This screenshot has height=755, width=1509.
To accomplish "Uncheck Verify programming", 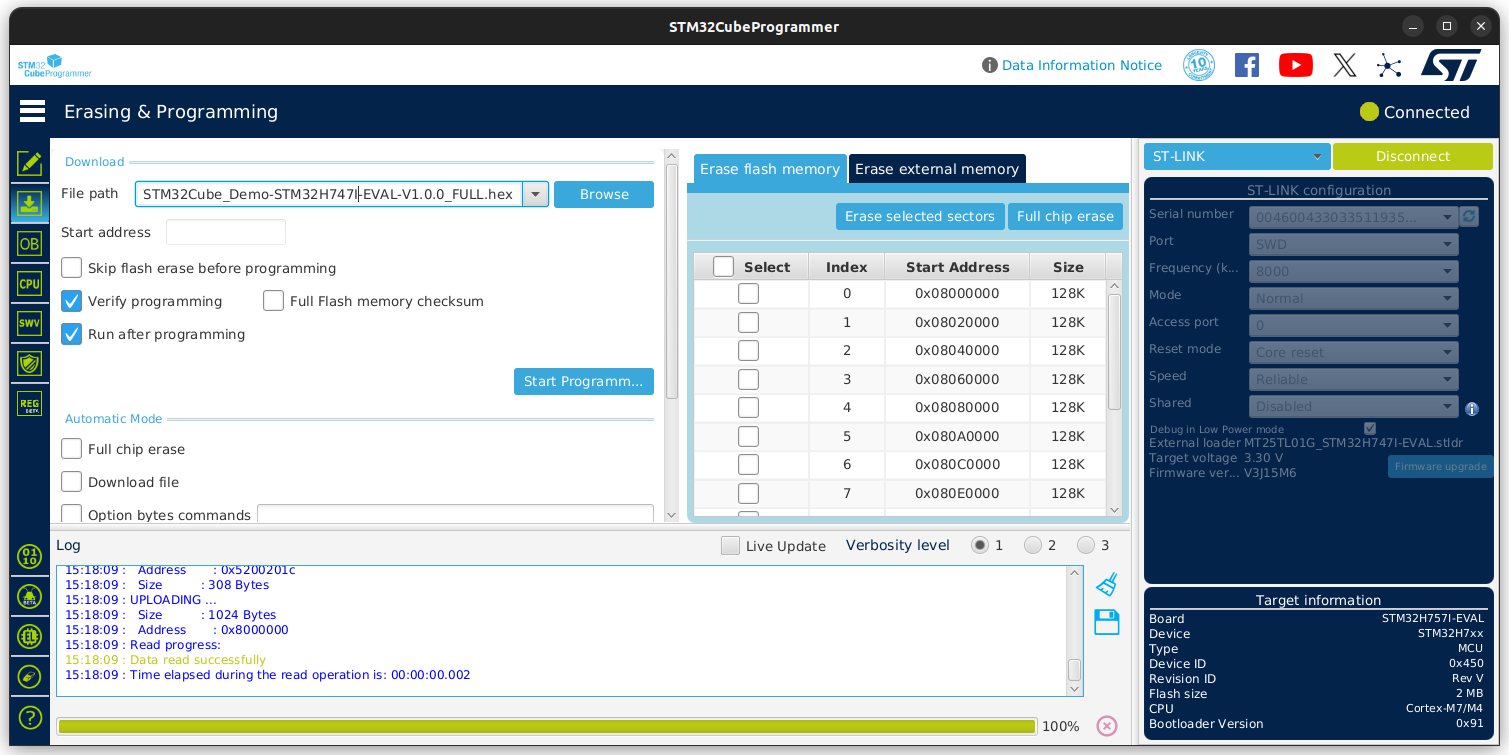I will tap(71, 301).
